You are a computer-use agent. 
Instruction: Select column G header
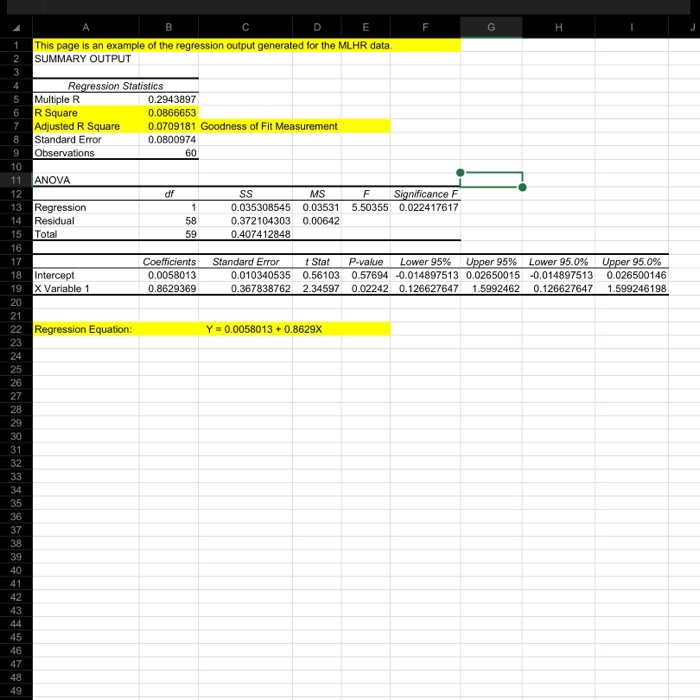click(x=491, y=27)
